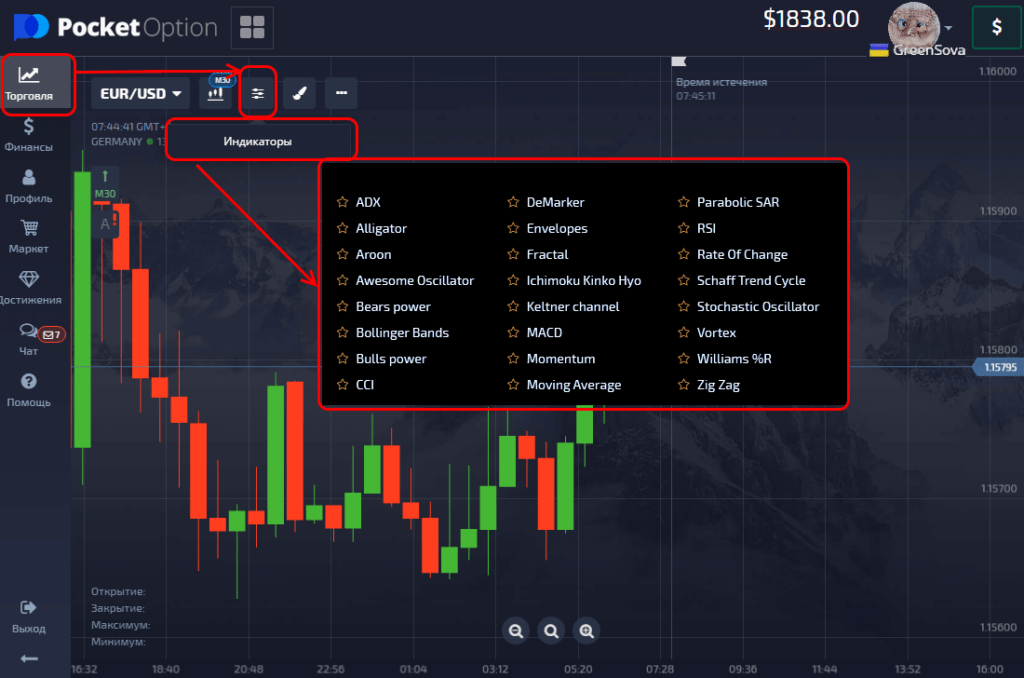Click the zoom out magnifier icon
Screen dimensions: 1024x678
(516, 630)
